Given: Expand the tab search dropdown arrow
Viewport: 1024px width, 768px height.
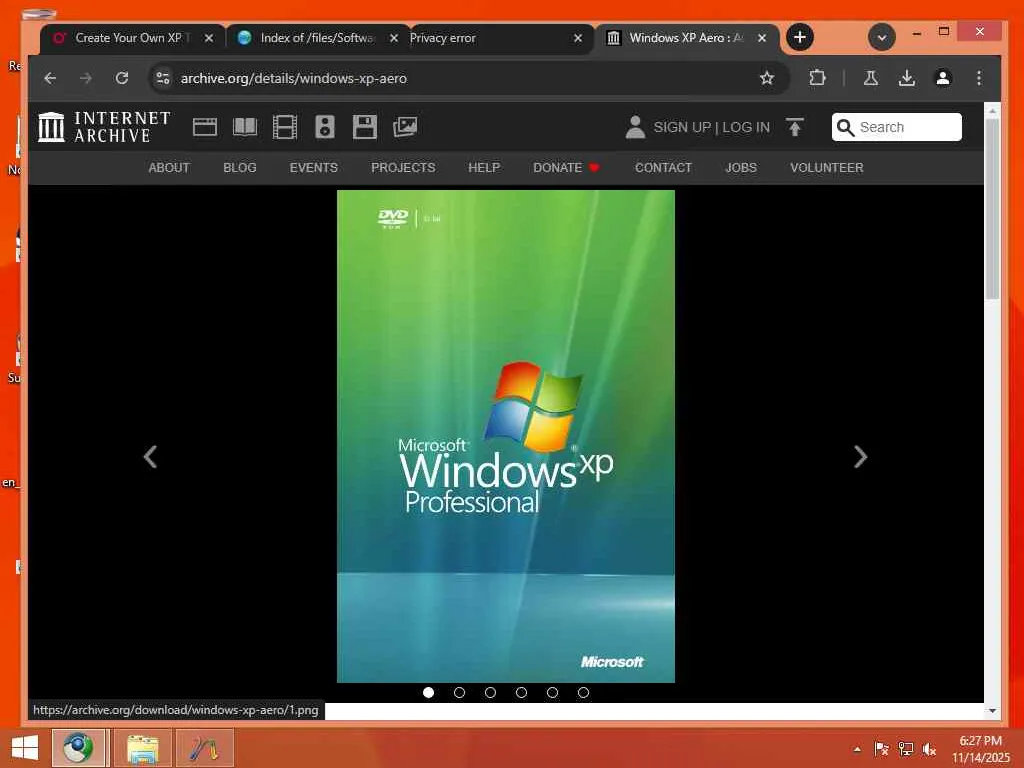Looking at the screenshot, I should (882, 37).
